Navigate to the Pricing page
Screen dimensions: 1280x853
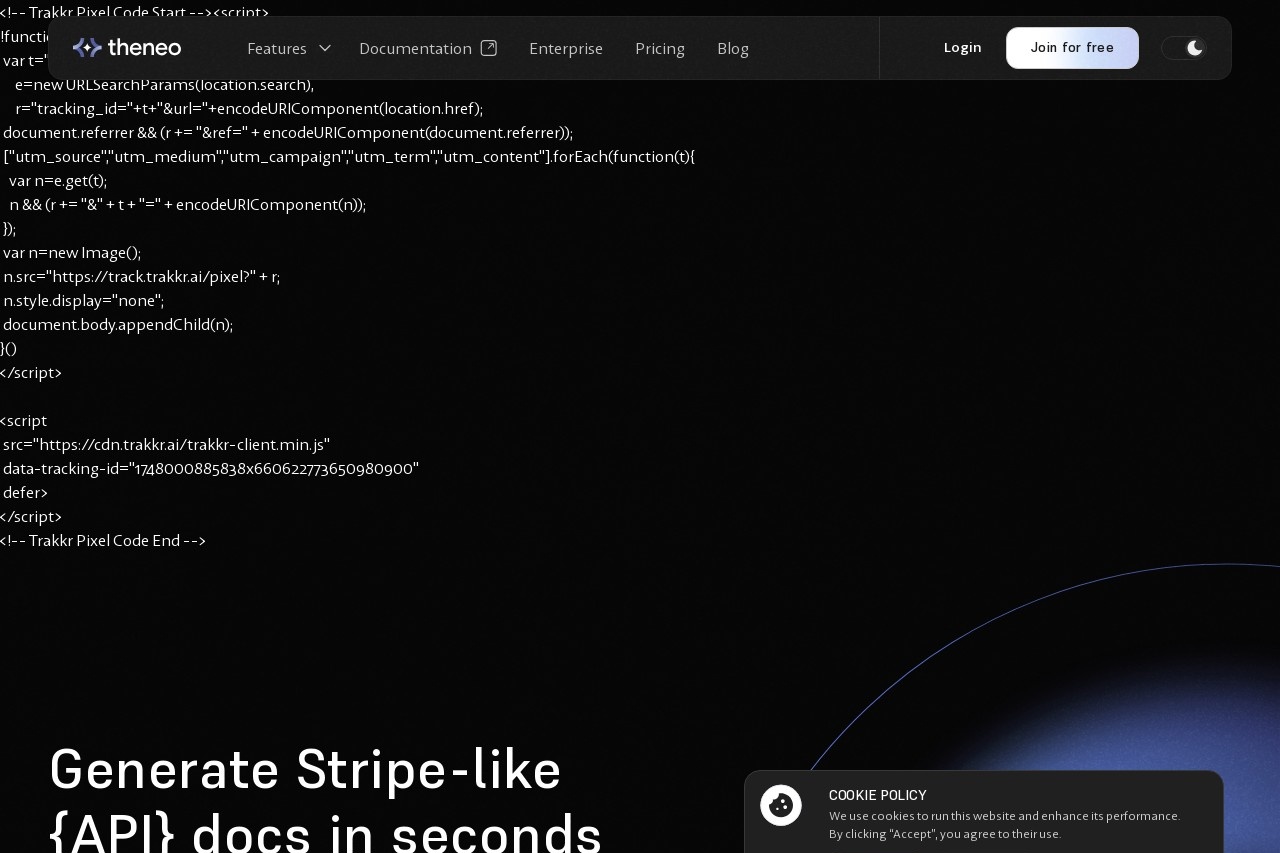(x=660, y=48)
